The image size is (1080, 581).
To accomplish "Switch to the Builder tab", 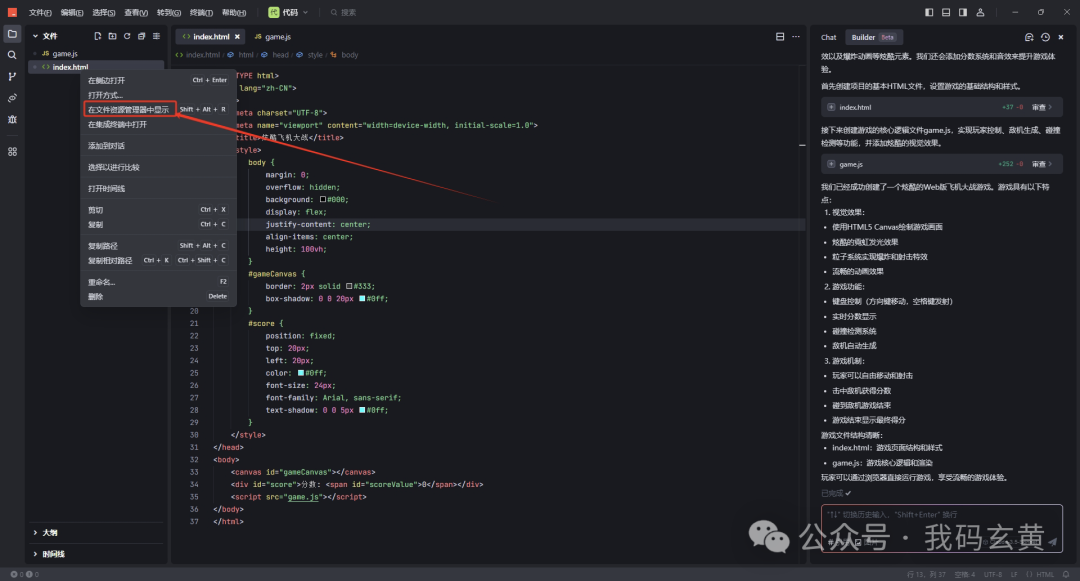I will [873, 37].
